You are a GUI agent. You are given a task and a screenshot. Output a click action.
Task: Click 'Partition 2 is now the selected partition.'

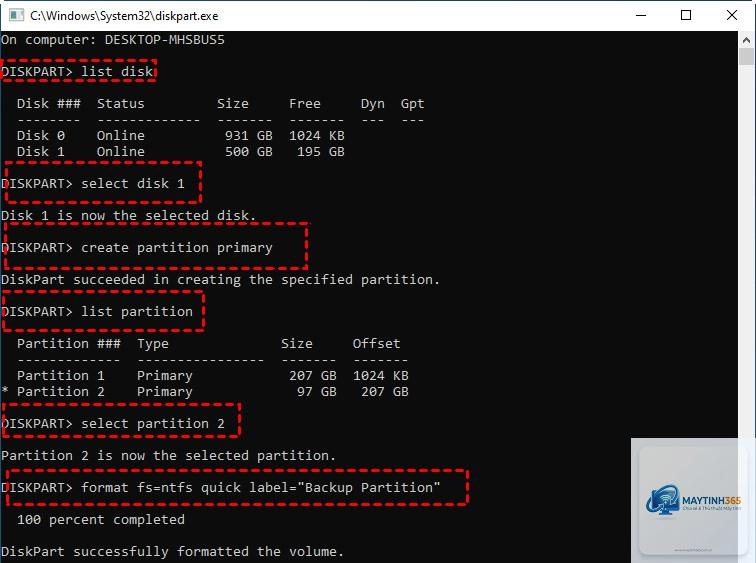pos(168,456)
